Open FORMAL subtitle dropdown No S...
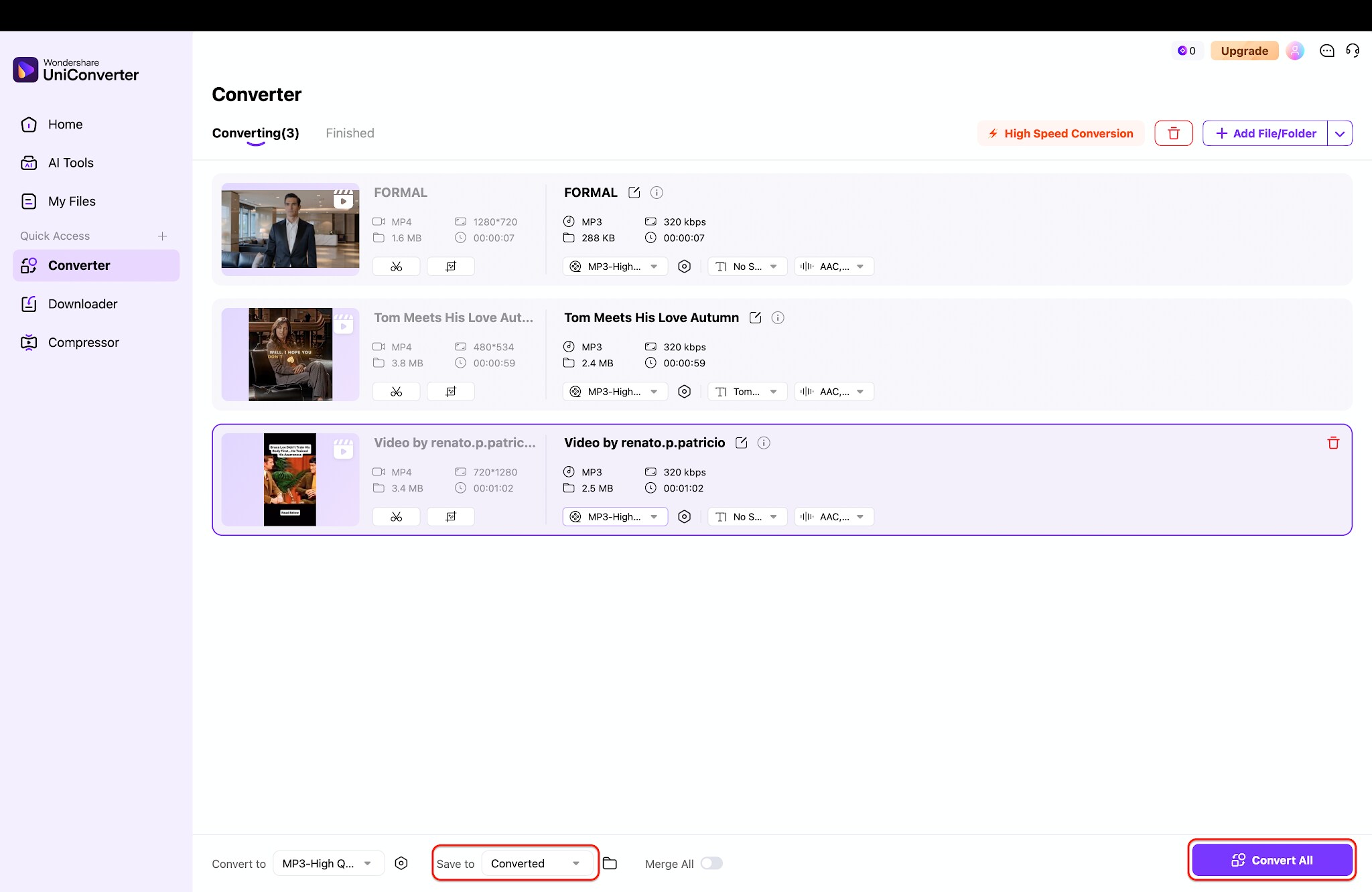Image resolution: width=1372 pixels, height=892 pixels. coord(747,267)
